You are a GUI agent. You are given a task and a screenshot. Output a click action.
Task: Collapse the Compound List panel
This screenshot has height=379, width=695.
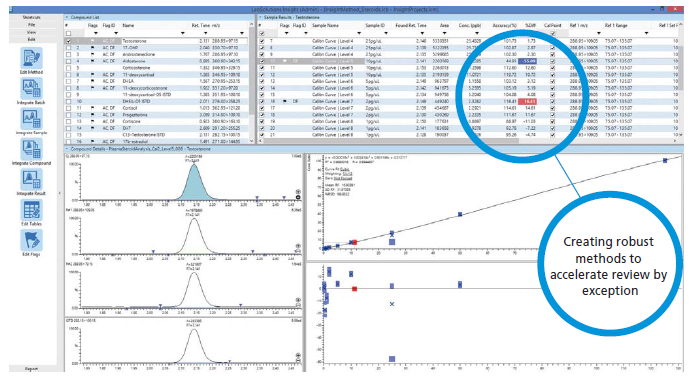pos(67,17)
